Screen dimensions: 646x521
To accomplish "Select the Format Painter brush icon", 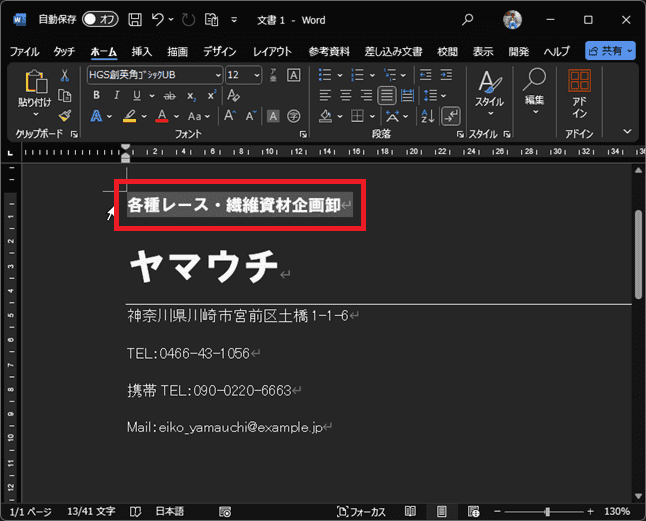I will click(x=65, y=115).
